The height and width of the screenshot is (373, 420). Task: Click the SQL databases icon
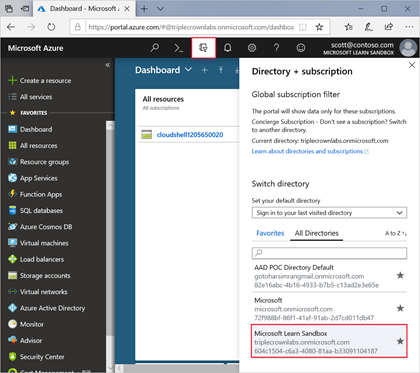(12, 211)
